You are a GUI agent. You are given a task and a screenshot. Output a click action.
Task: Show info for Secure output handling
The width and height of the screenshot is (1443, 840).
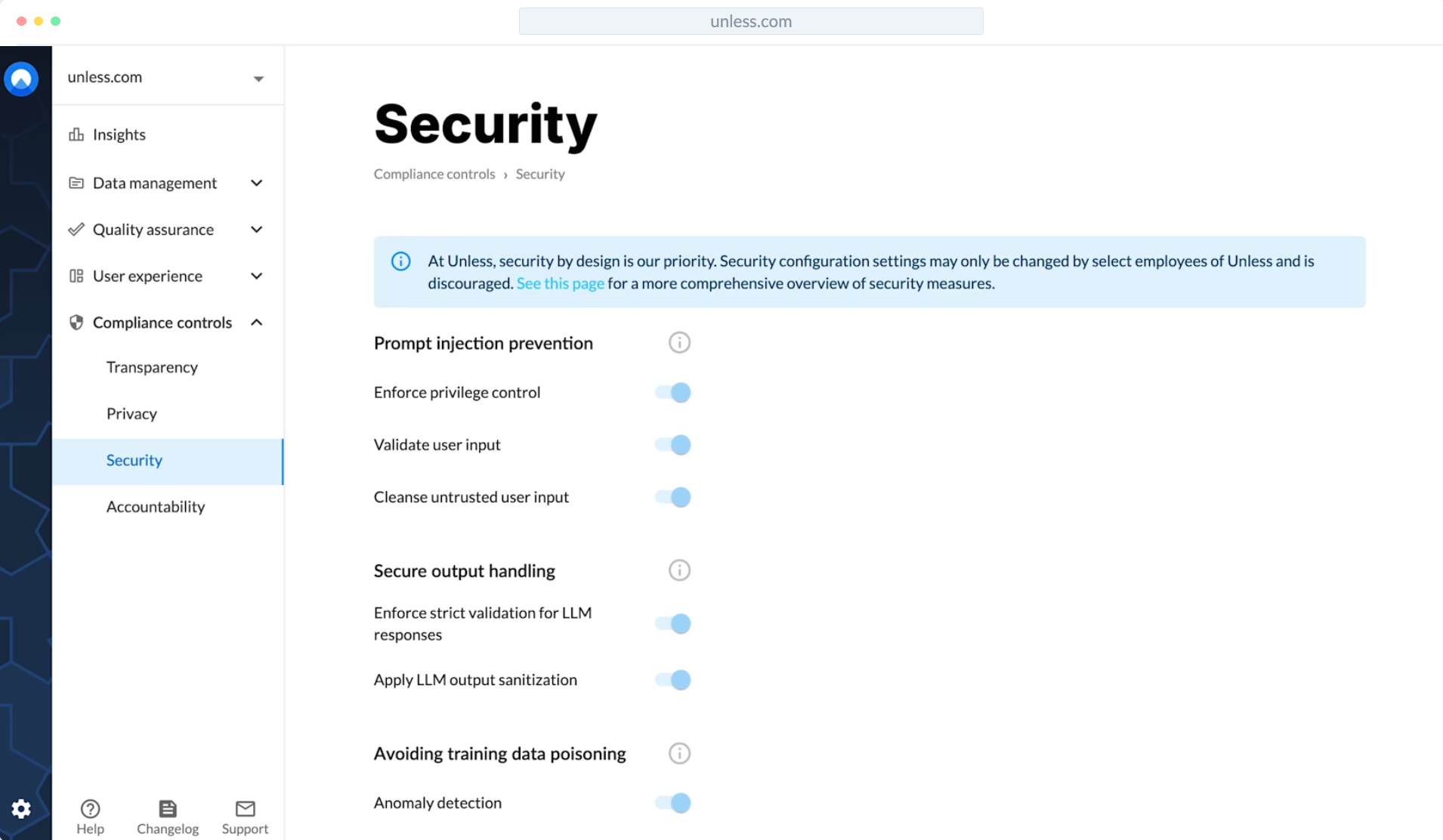pyautogui.click(x=679, y=570)
